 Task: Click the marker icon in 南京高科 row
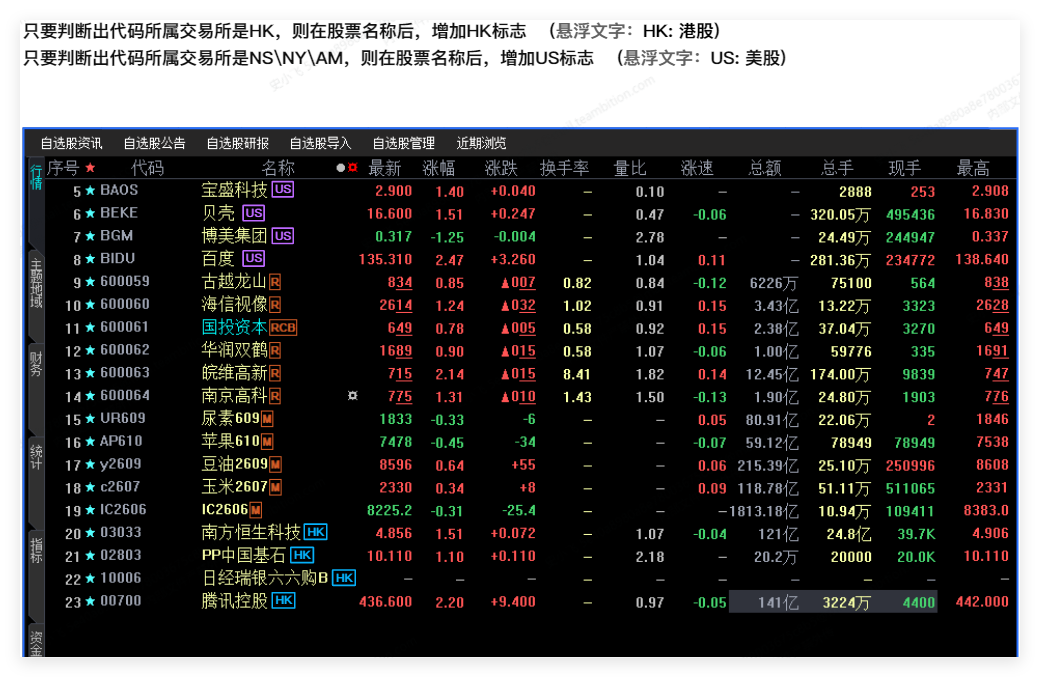pos(353,396)
